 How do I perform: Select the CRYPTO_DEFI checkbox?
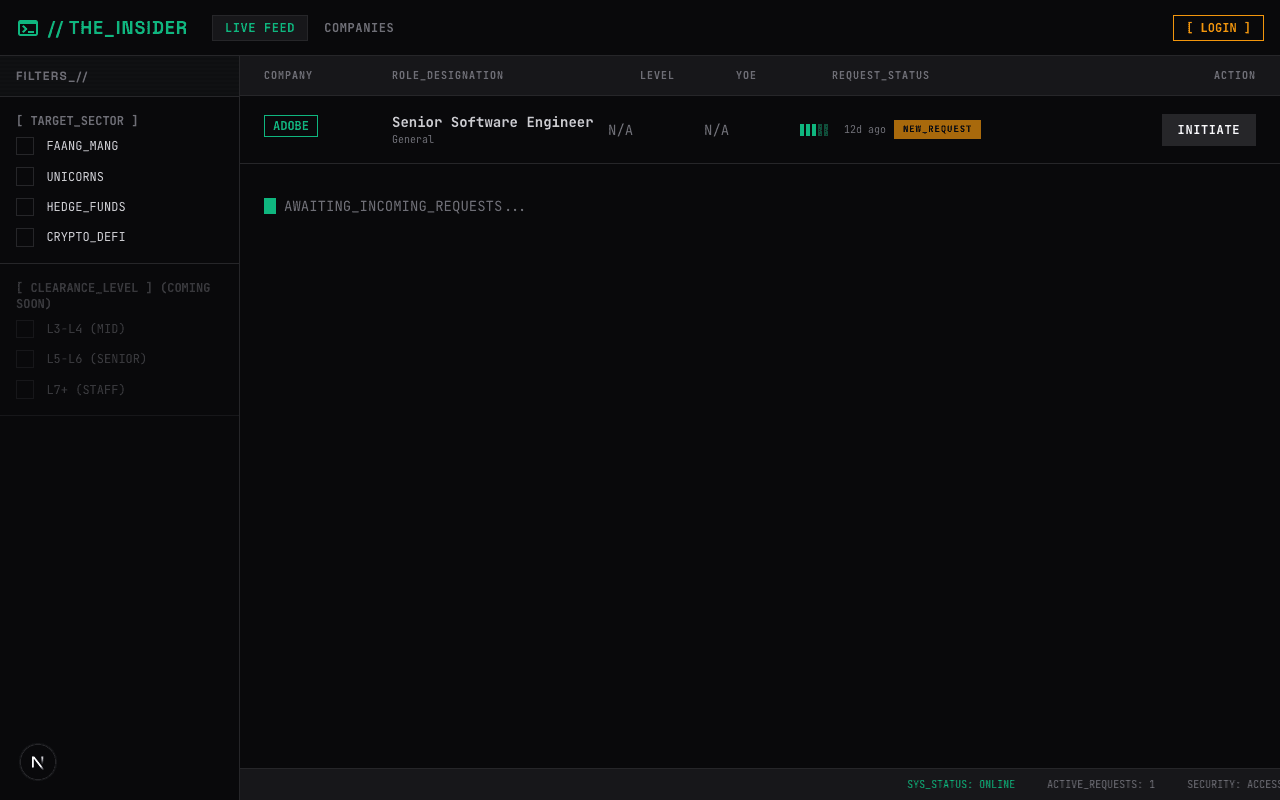click(x=25, y=237)
